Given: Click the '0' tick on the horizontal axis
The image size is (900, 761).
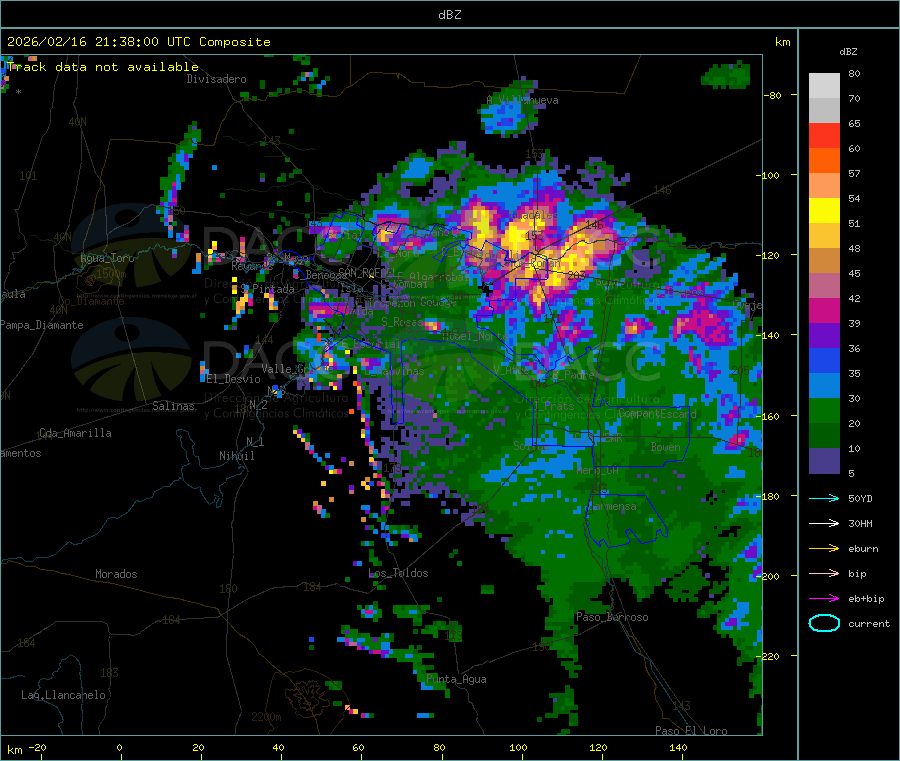Looking at the screenshot, I should (x=119, y=747).
